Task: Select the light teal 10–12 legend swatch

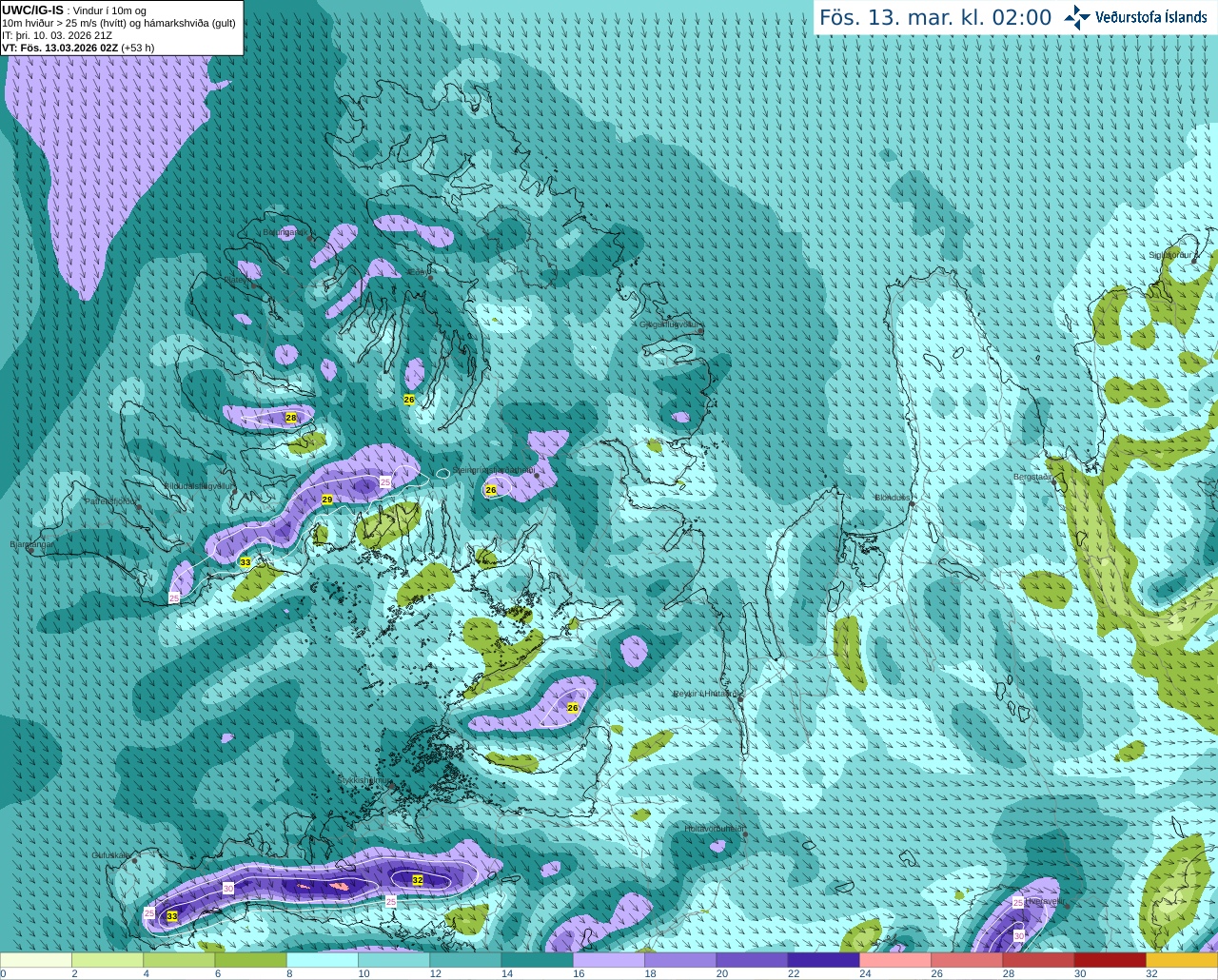Action: 394,960
